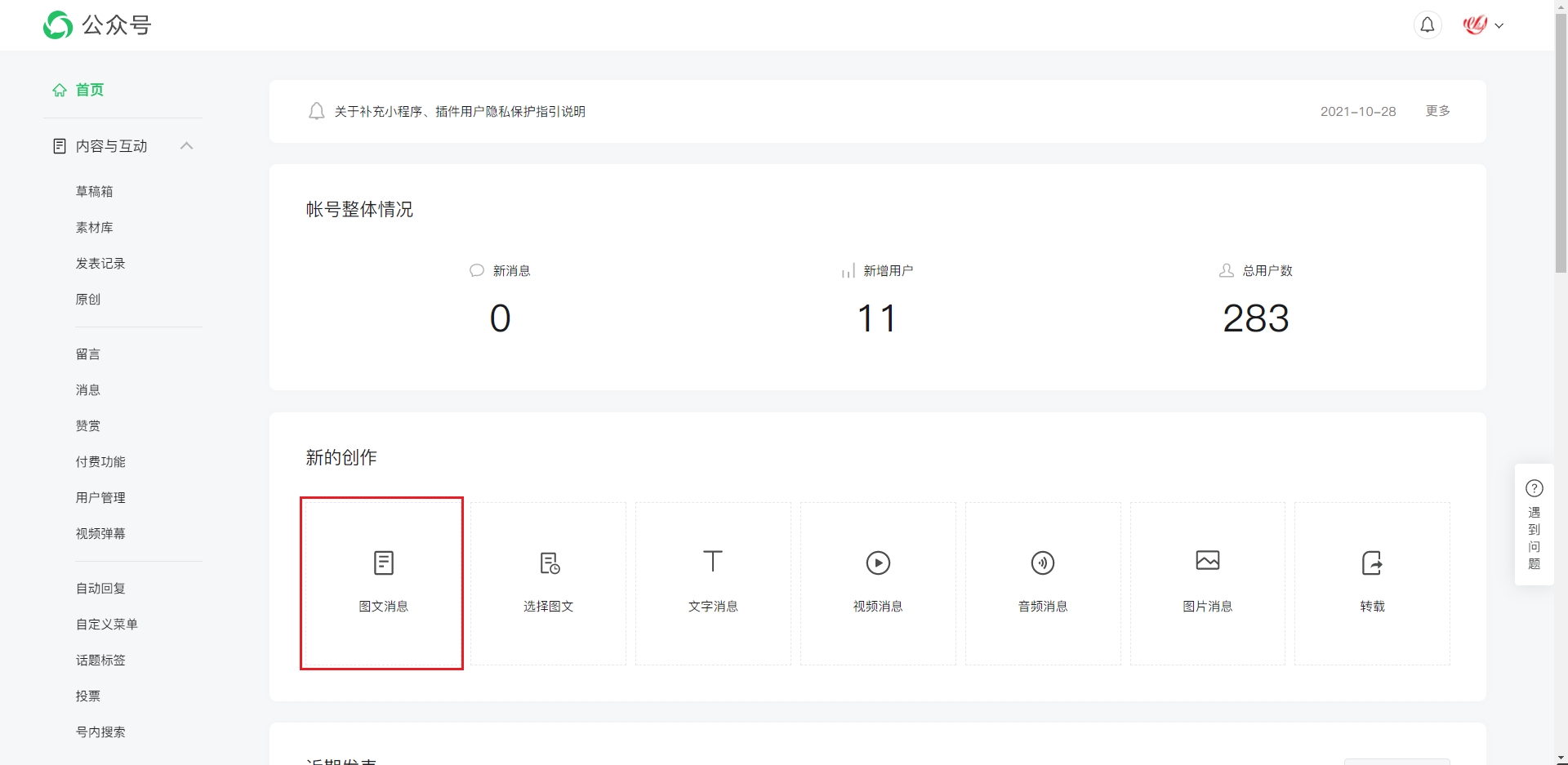The image size is (1568, 765).
Task: Open 自定义菜单 settings in sidebar
Action: click(107, 625)
